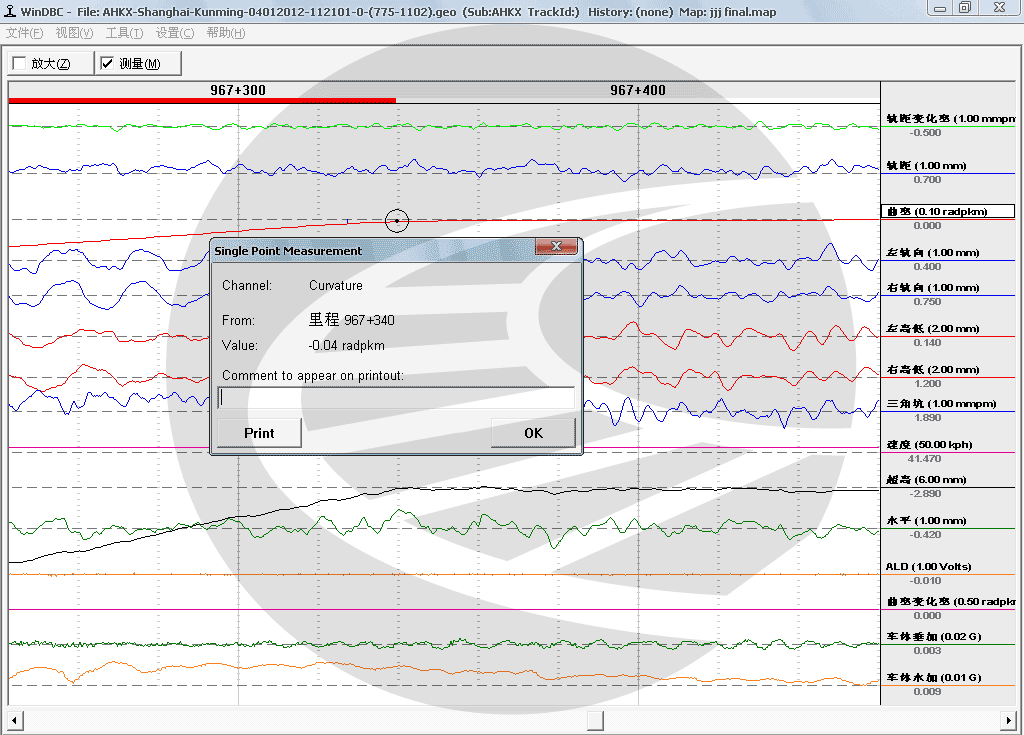Enable the 放大(Z) zoom checkbox
Image resolution: width=1024 pixels, height=735 pixels.
pyautogui.click(x=20, y=63)
